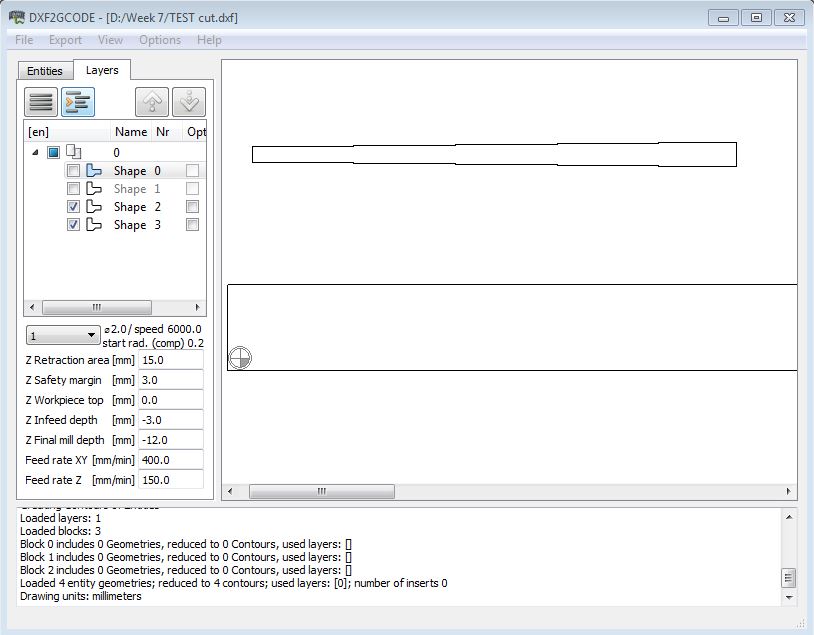Click the Z Infeed depth field
This screenshot has width=814, height=635.
(171, 420)
